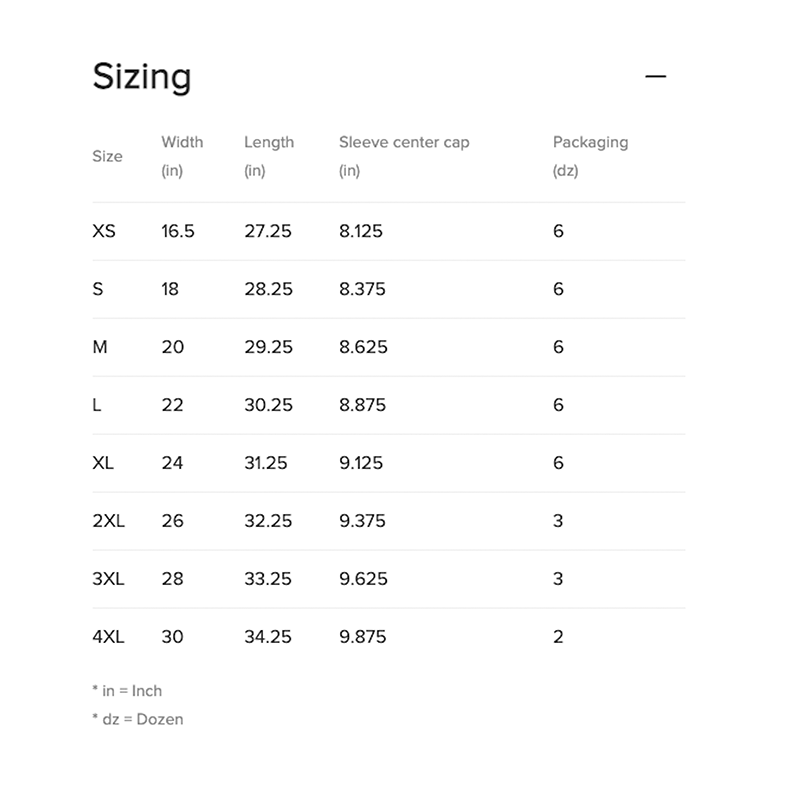Select the Size column header
Screen dimensions: 800x800
pos(107,156)
